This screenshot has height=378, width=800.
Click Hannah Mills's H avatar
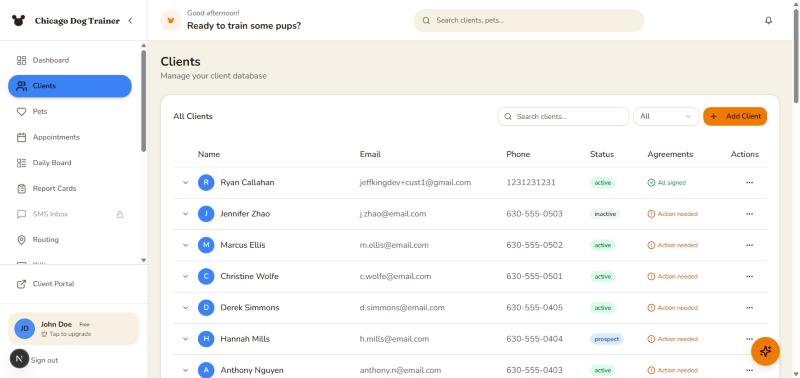[x=206, y=339]
